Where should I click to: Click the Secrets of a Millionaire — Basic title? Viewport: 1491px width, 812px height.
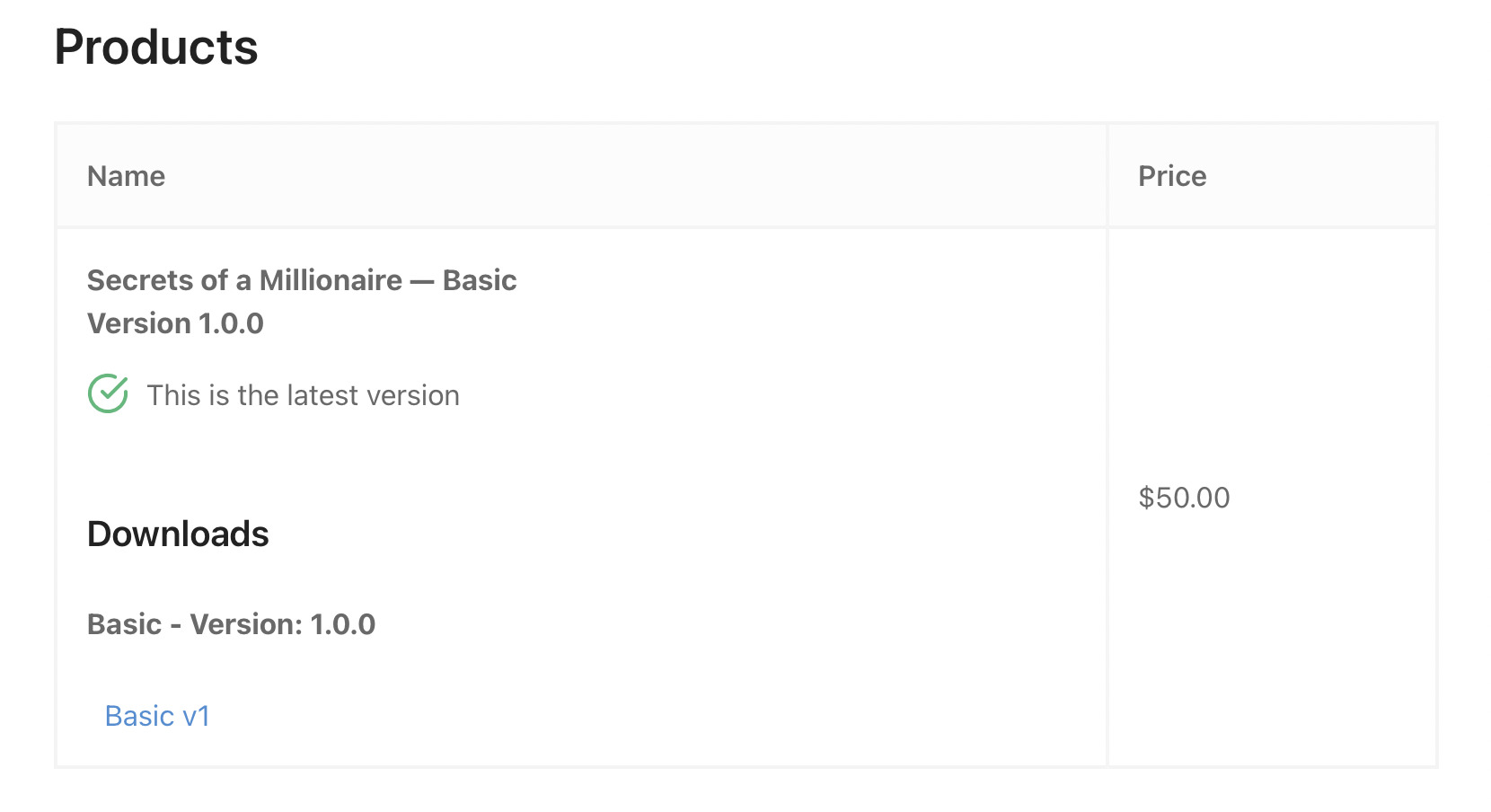pyautogui.click(x=302, y=280)
